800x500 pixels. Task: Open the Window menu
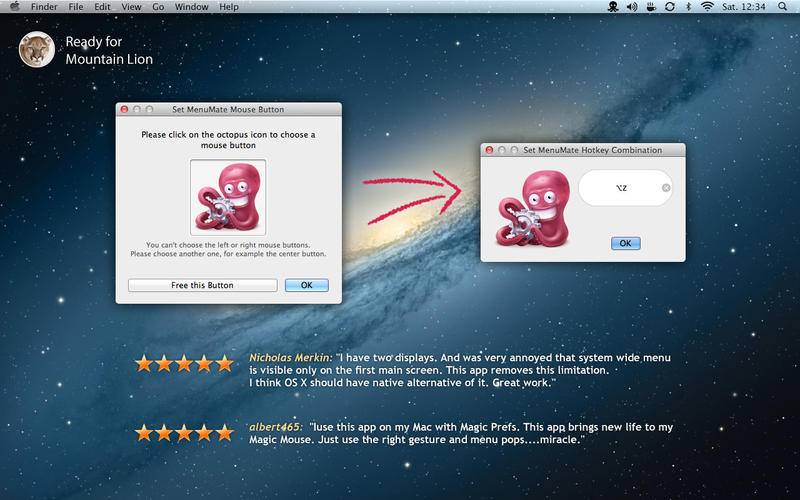pyautogui.click(x=191, y=7)
